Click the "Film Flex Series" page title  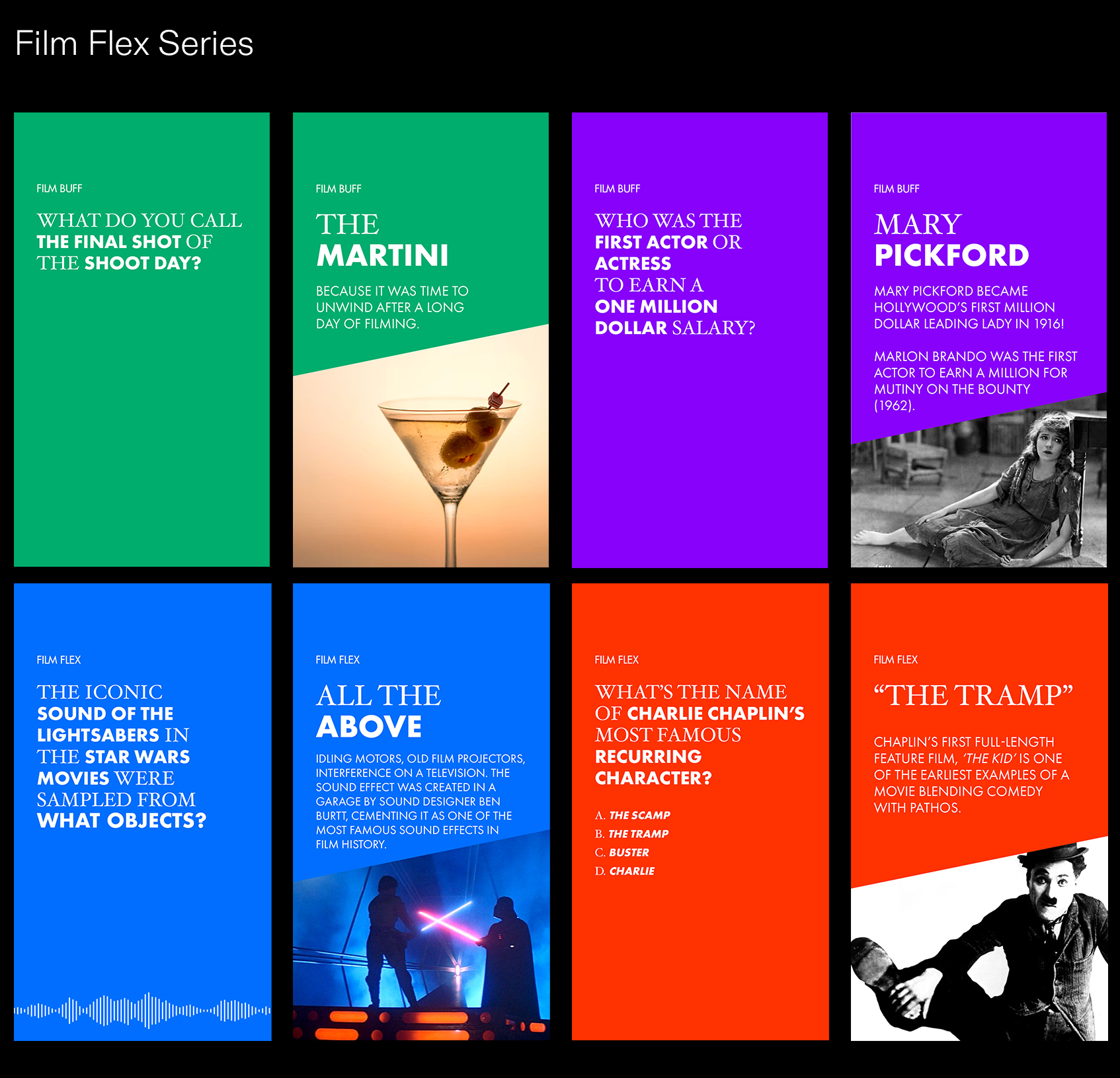tap(134, 44)
